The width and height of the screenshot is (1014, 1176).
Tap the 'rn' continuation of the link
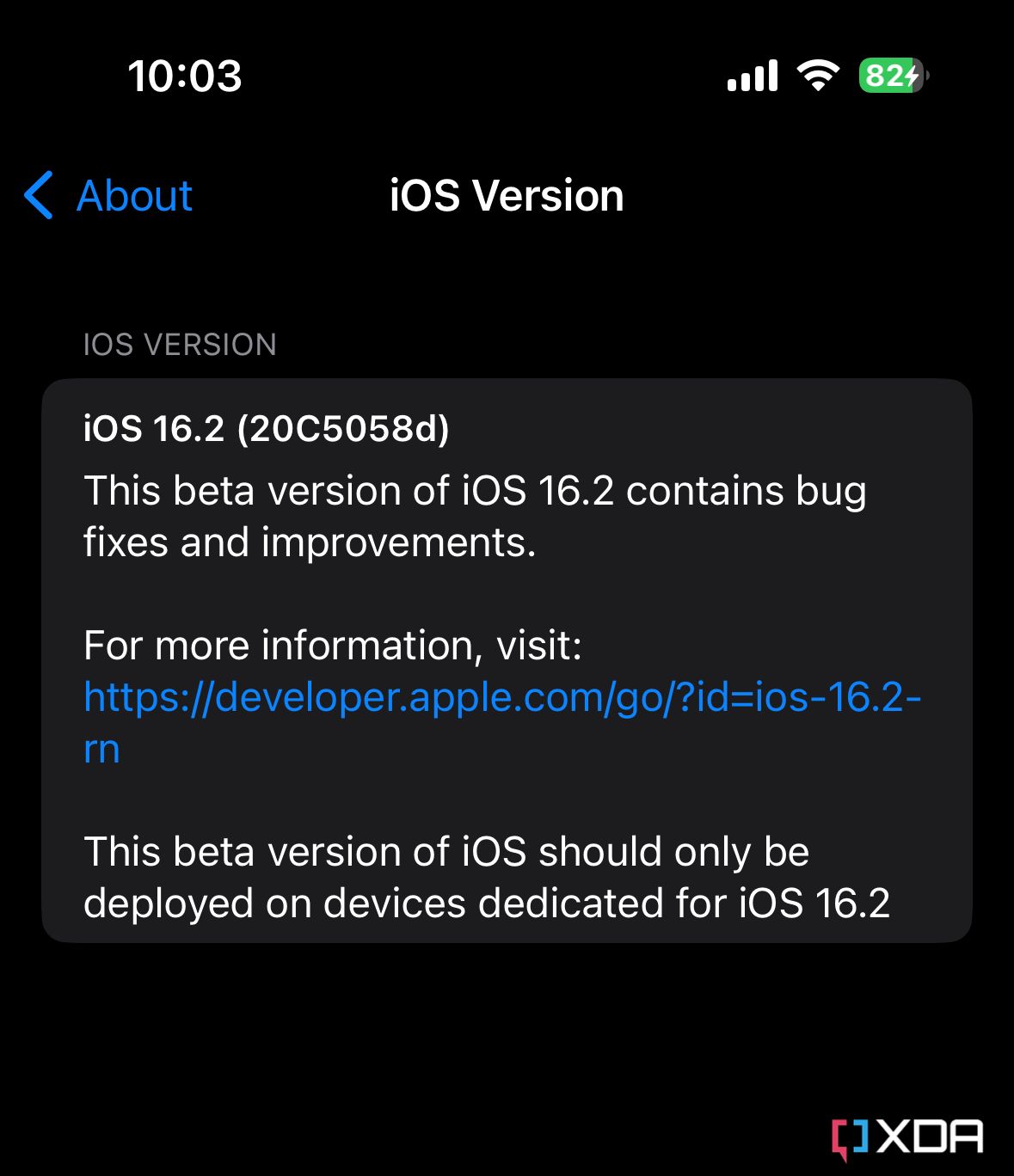(x=101, y=750)
